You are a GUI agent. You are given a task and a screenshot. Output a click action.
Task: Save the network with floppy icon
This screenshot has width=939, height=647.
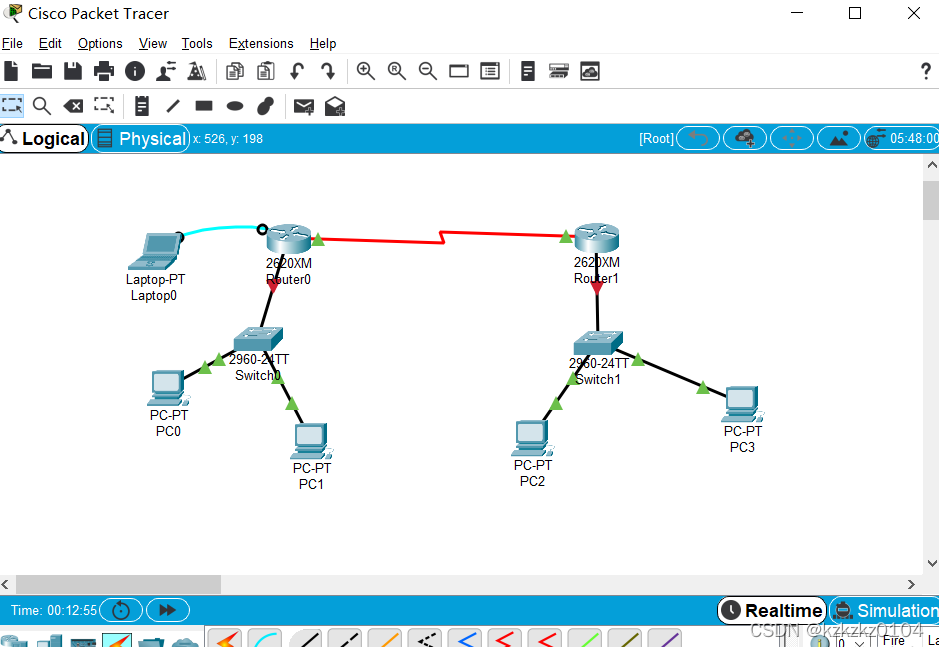72,71
